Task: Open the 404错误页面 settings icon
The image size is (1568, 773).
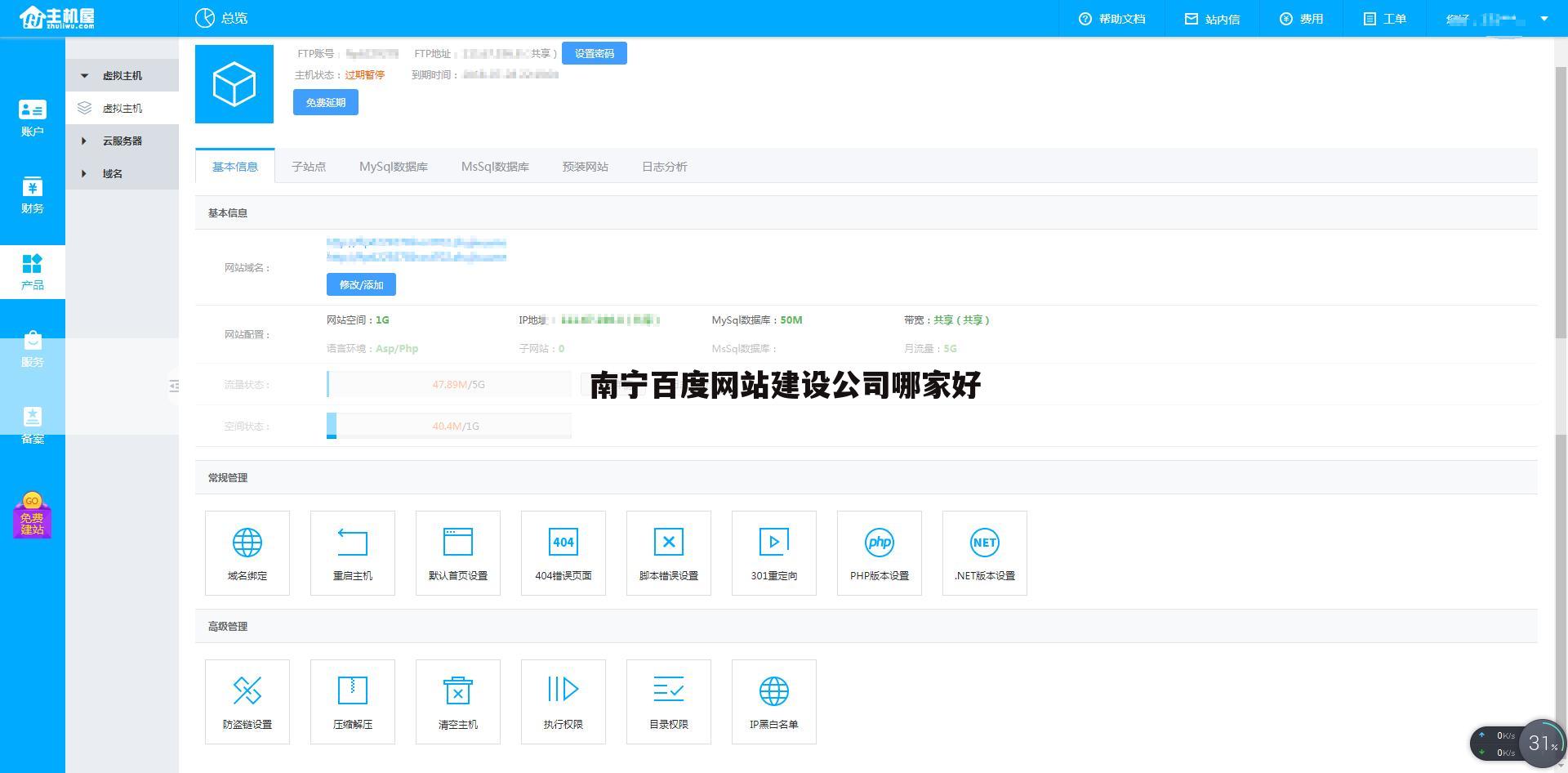Action: [563, 552]
